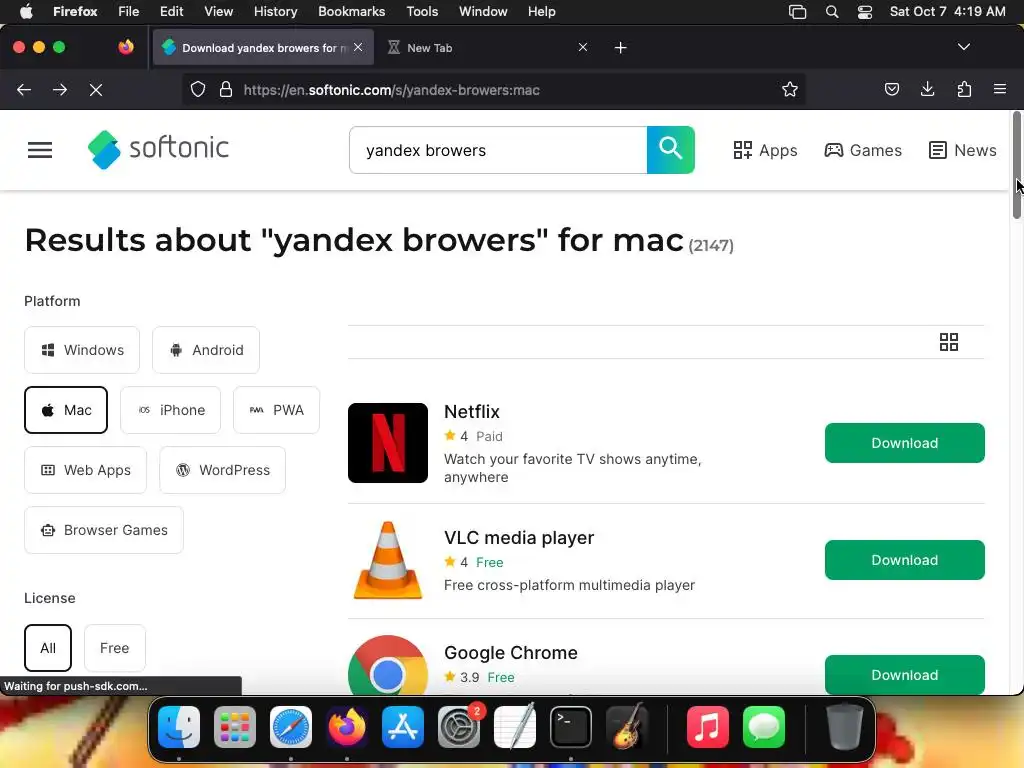Viewport: 1024px width, 768px height.
Task: Expand the list all tabs chevron
Action: point(963,47)
